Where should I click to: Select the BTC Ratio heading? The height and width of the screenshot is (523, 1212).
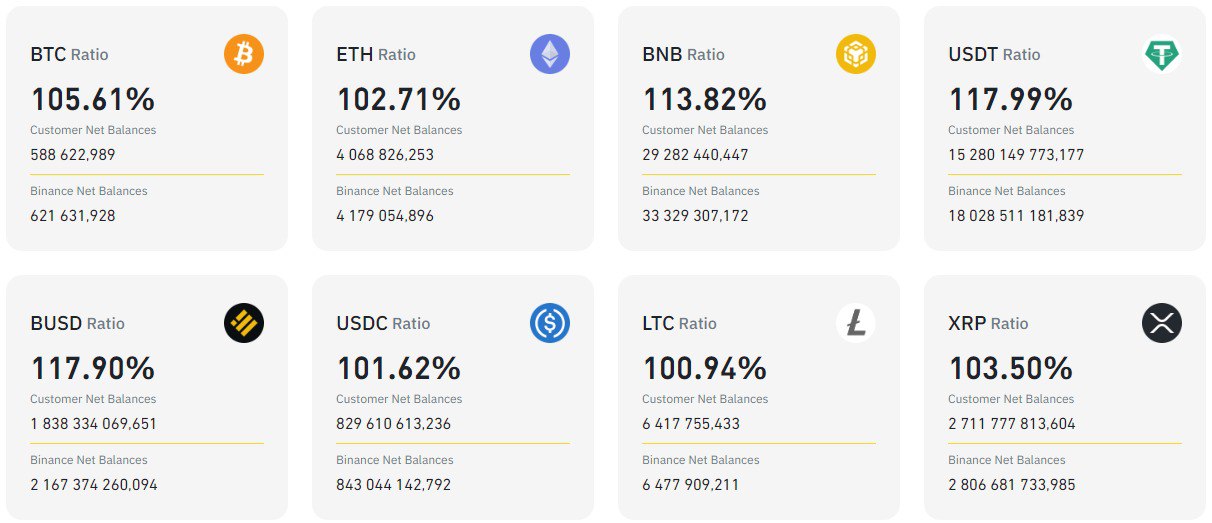coord(69,55)
